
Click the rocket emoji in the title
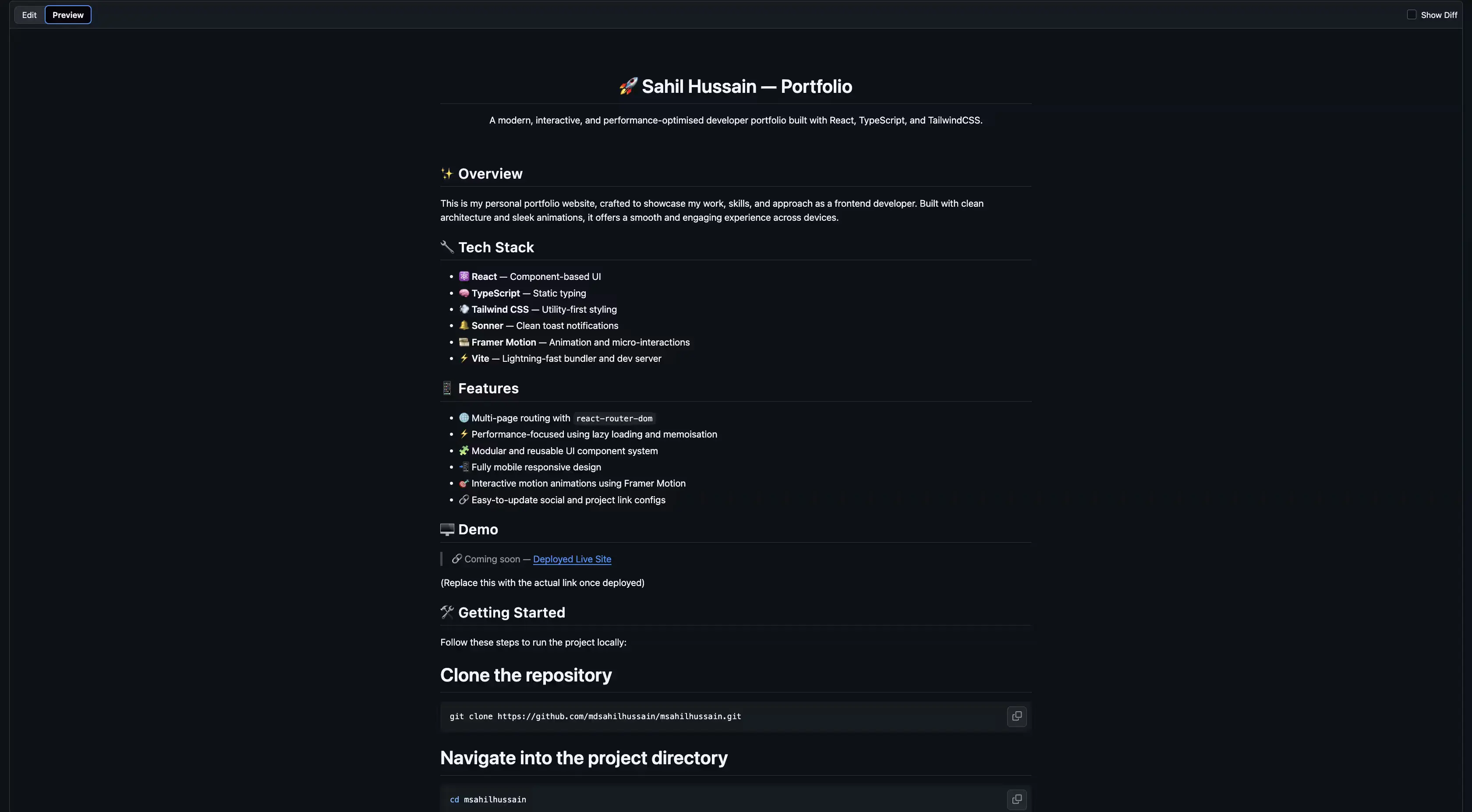point(628,86)
